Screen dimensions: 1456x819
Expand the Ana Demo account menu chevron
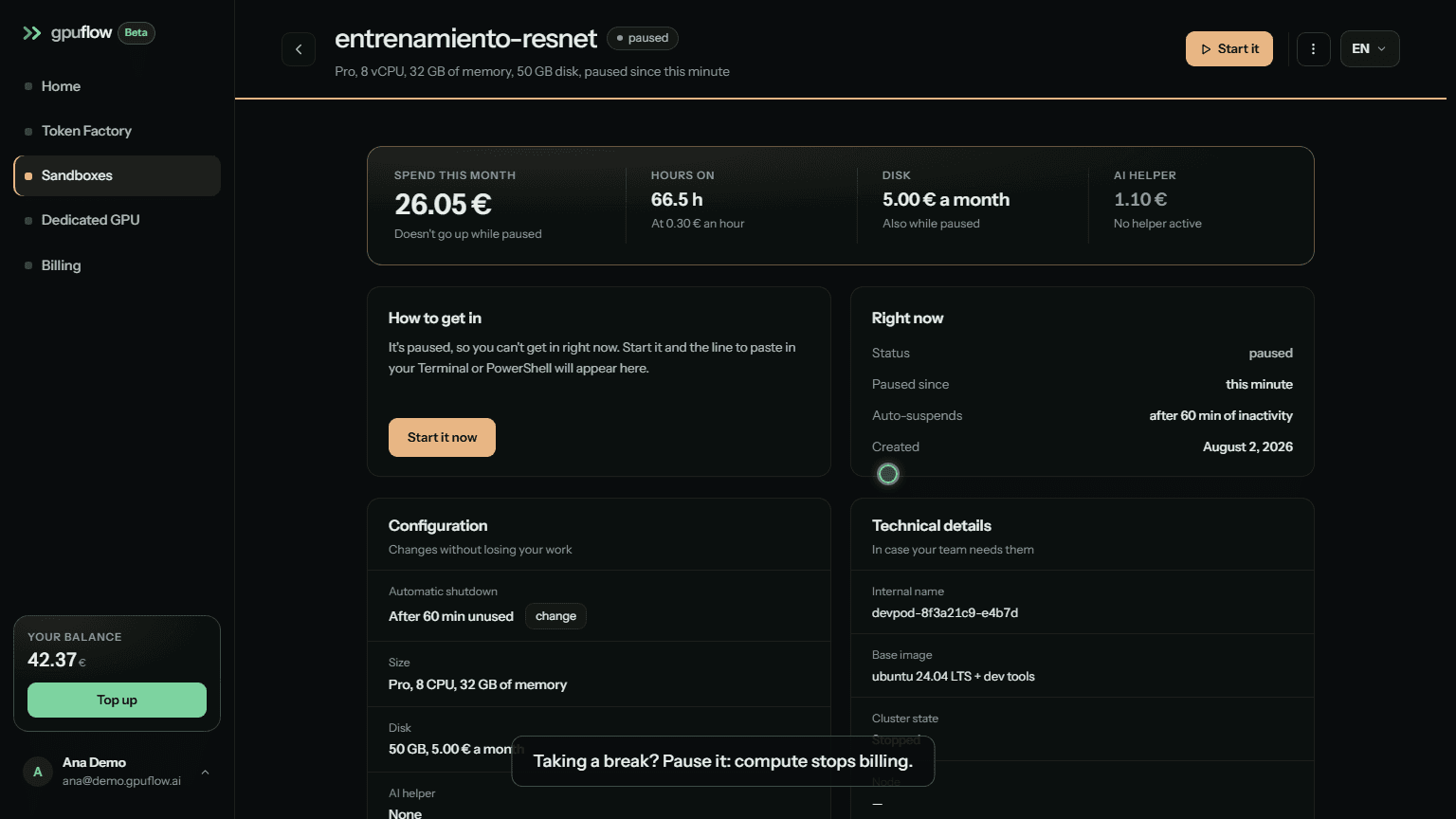click(205, 772)
